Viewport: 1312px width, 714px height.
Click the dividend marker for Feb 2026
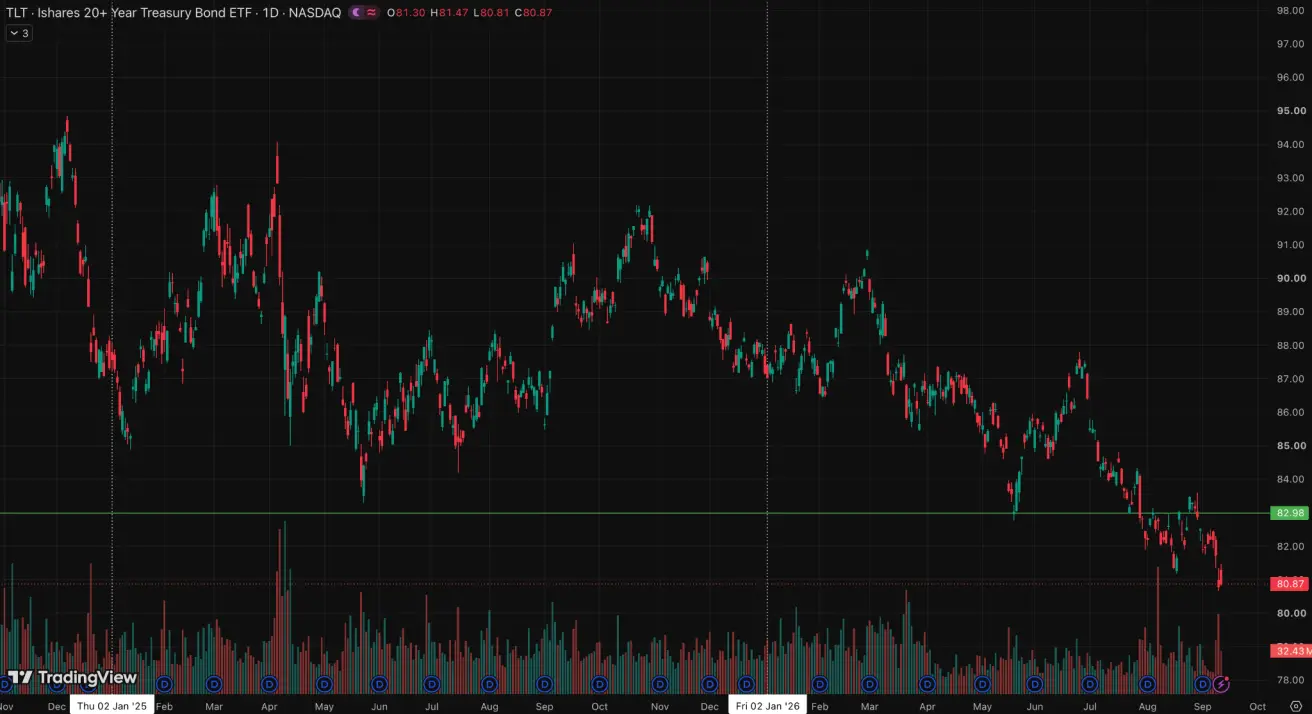820,684
